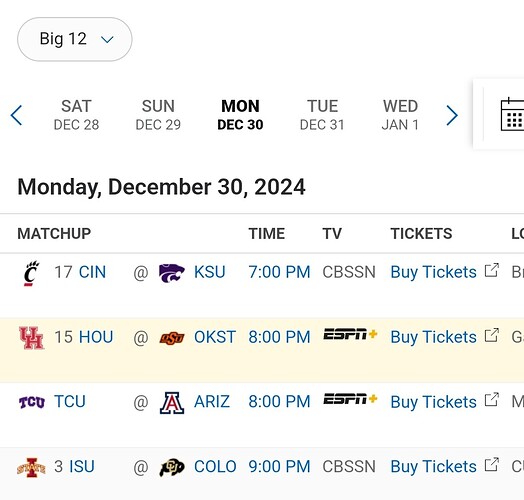Open the ESPN+ logo for TCU at ARIZ
Image resolution: width=524 pixels, height=500 pixels.
[x=350, y=399]
